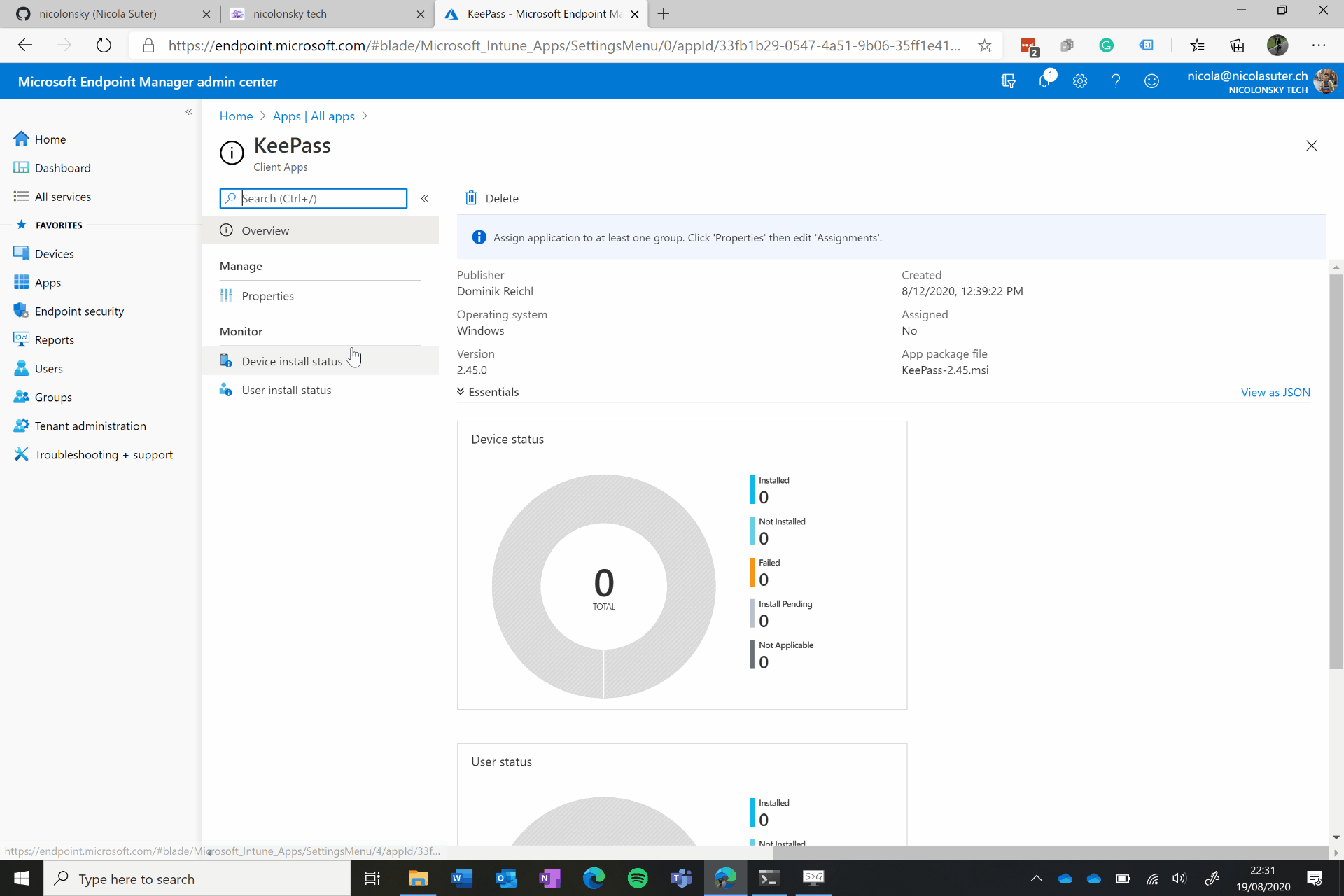Open Properties under Manage
1344x896 pixels.
(320, 295)
